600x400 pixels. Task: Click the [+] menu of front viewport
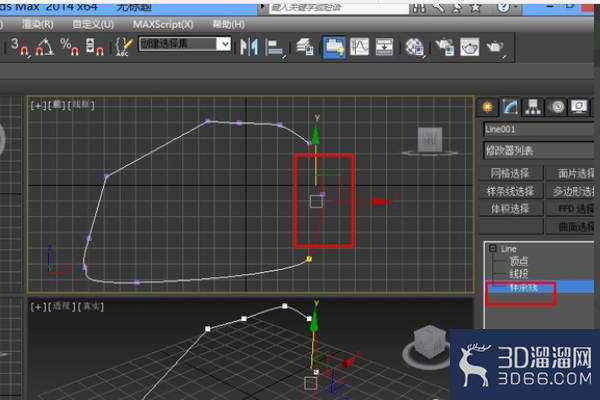(x=38, y=105)
